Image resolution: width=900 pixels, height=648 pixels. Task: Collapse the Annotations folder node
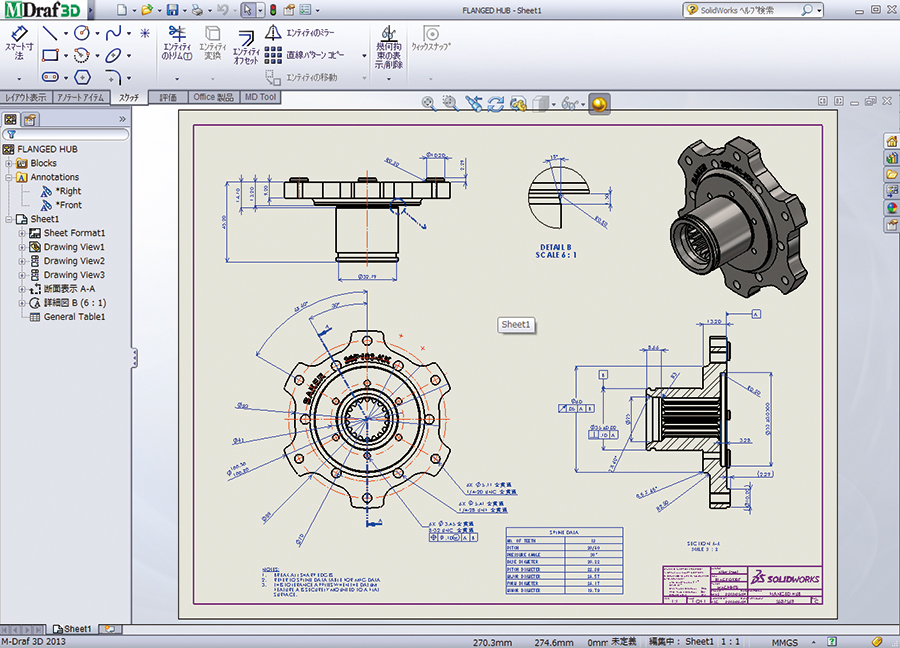(x=9, y=177)
